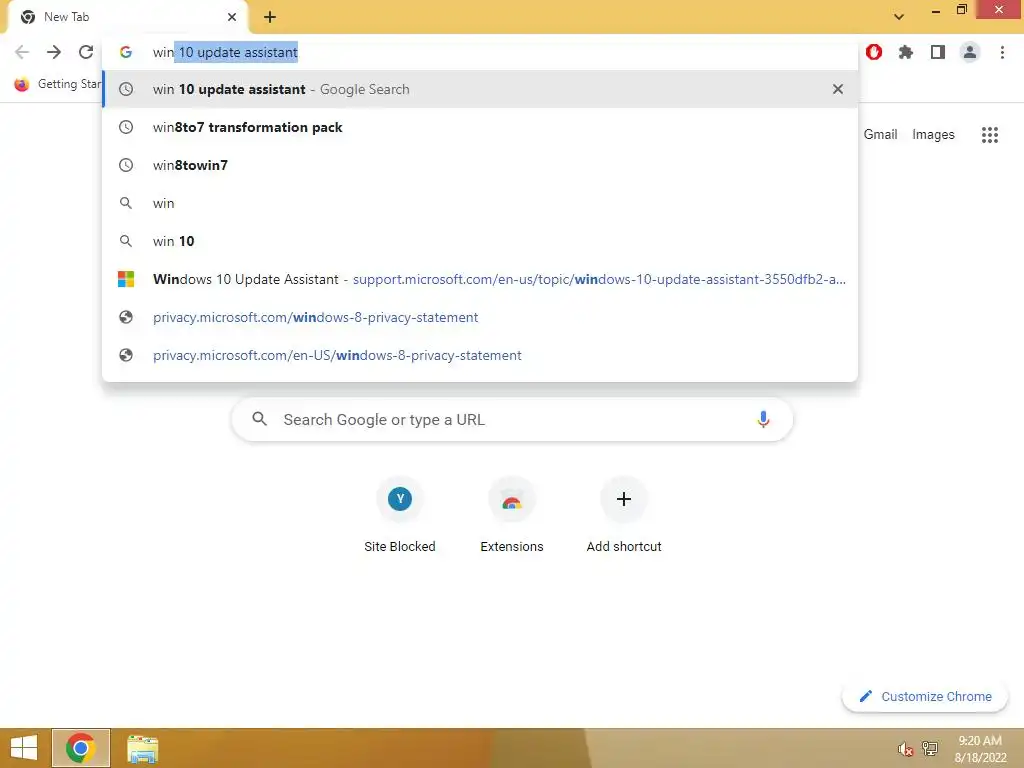The image size is (1024, 768).
Task: Open the privacy.microsoft.com/windows-8-privacy-statement suggestion
Action: (x=480, y=317)
